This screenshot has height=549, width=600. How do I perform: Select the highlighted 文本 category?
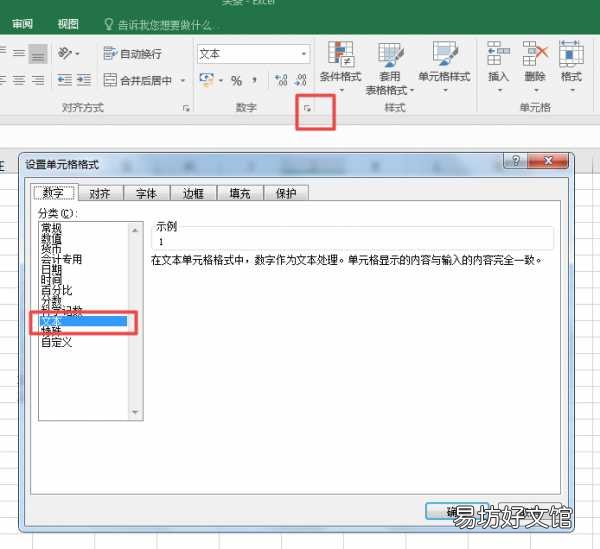tap(83, 321)
